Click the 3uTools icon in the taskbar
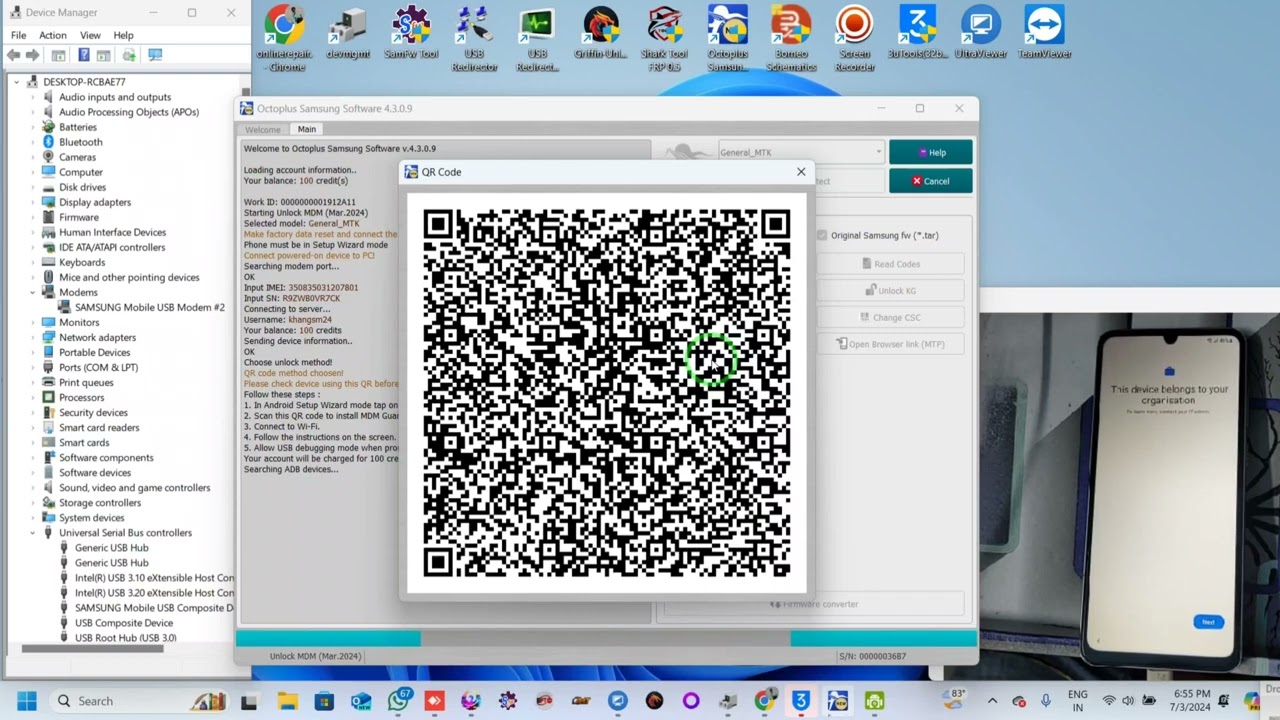The height and width of the screenshot is (720, 1280). click(801, 701)
